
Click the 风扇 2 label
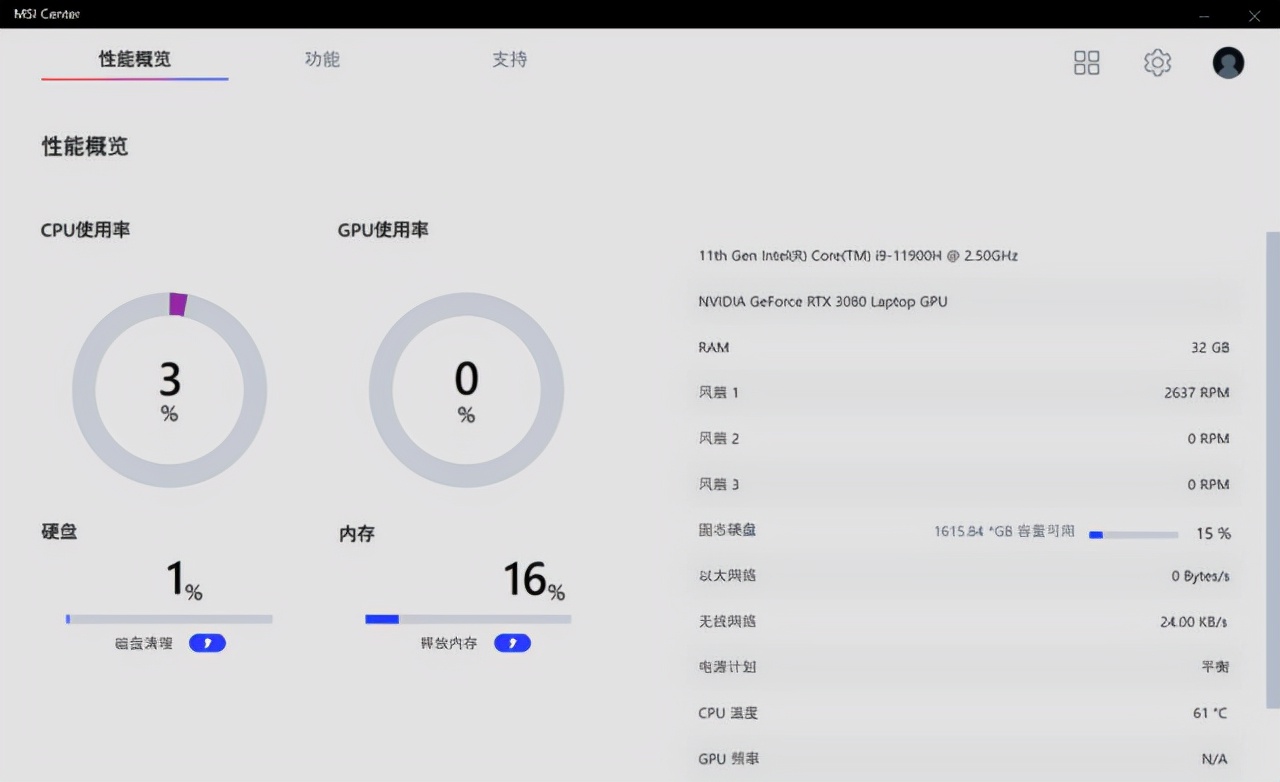(718, 439)
